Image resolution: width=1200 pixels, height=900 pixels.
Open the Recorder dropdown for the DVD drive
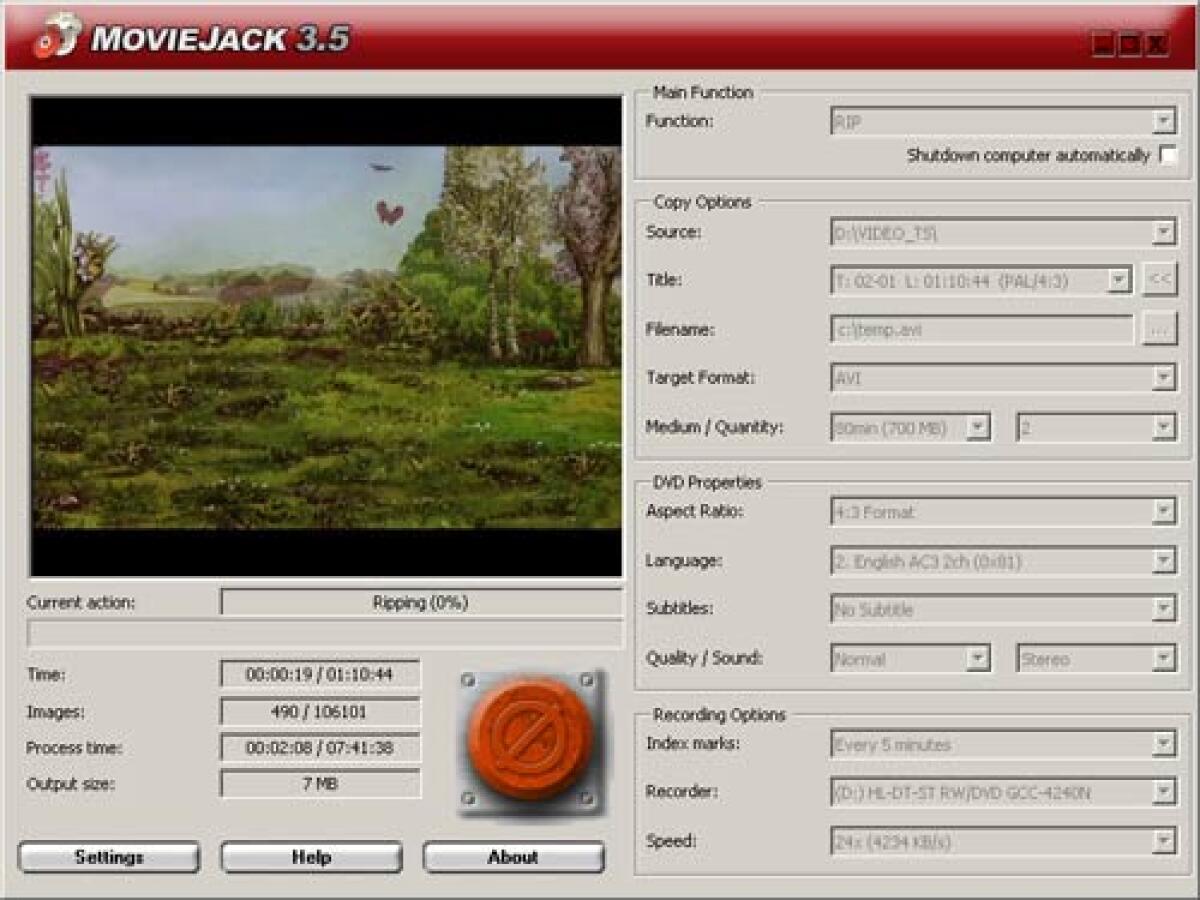pos(1165,794)
